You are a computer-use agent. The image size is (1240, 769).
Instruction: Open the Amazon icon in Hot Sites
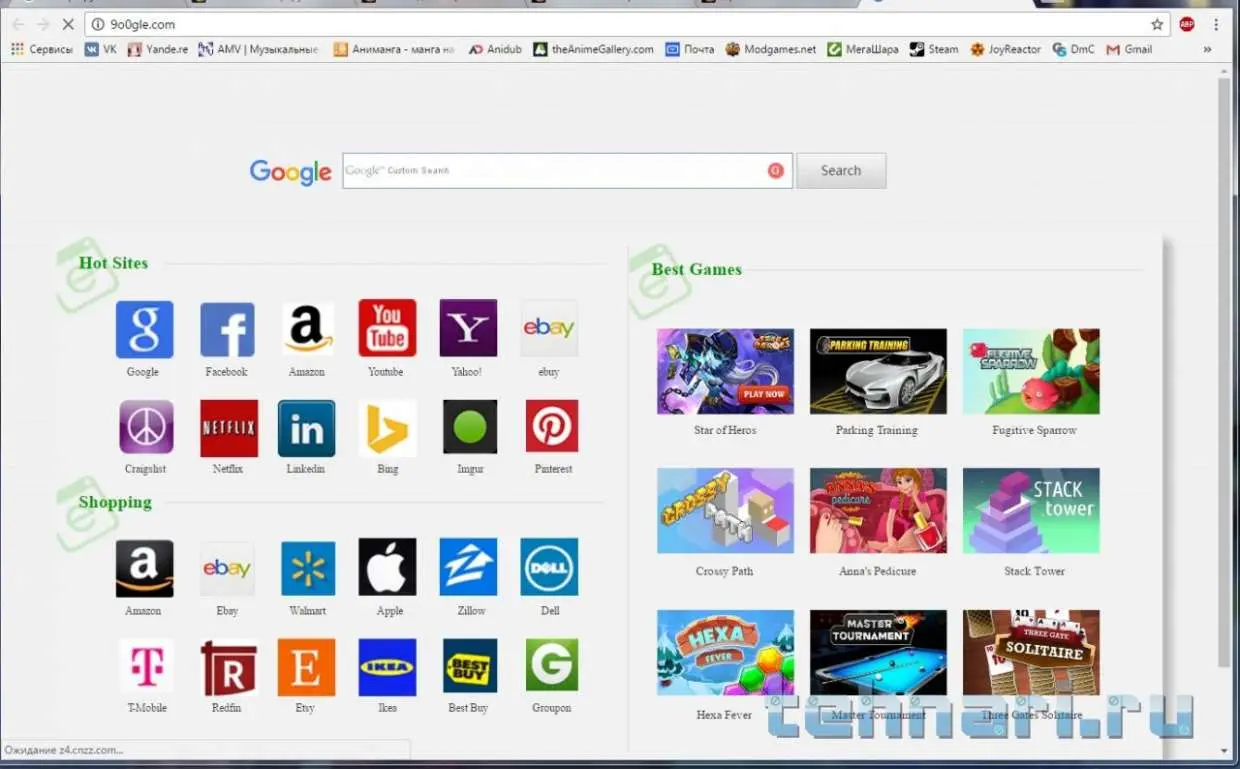click(307, 329)
